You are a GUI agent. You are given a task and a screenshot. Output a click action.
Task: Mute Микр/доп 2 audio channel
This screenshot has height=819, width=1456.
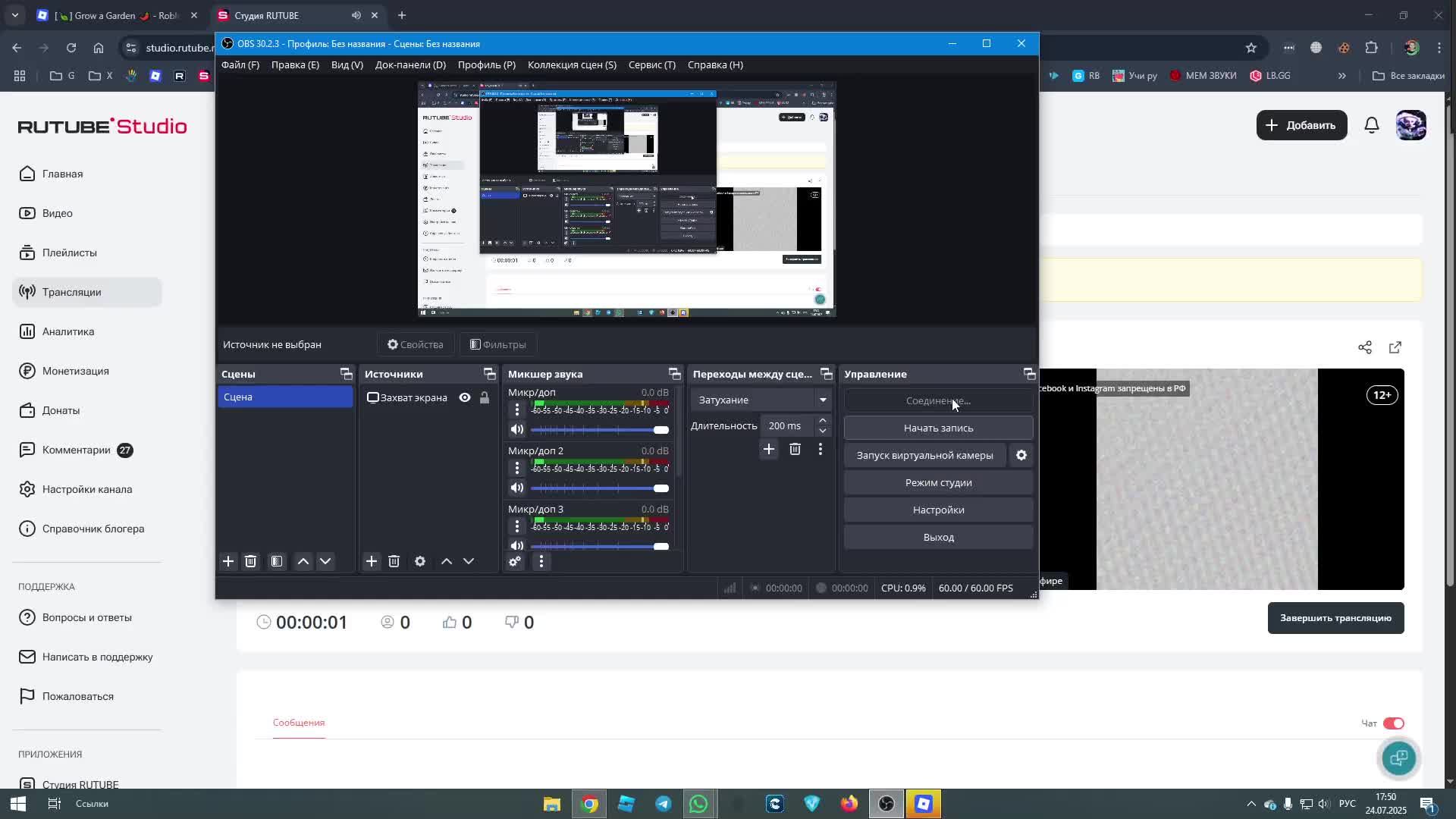[517, 488]
